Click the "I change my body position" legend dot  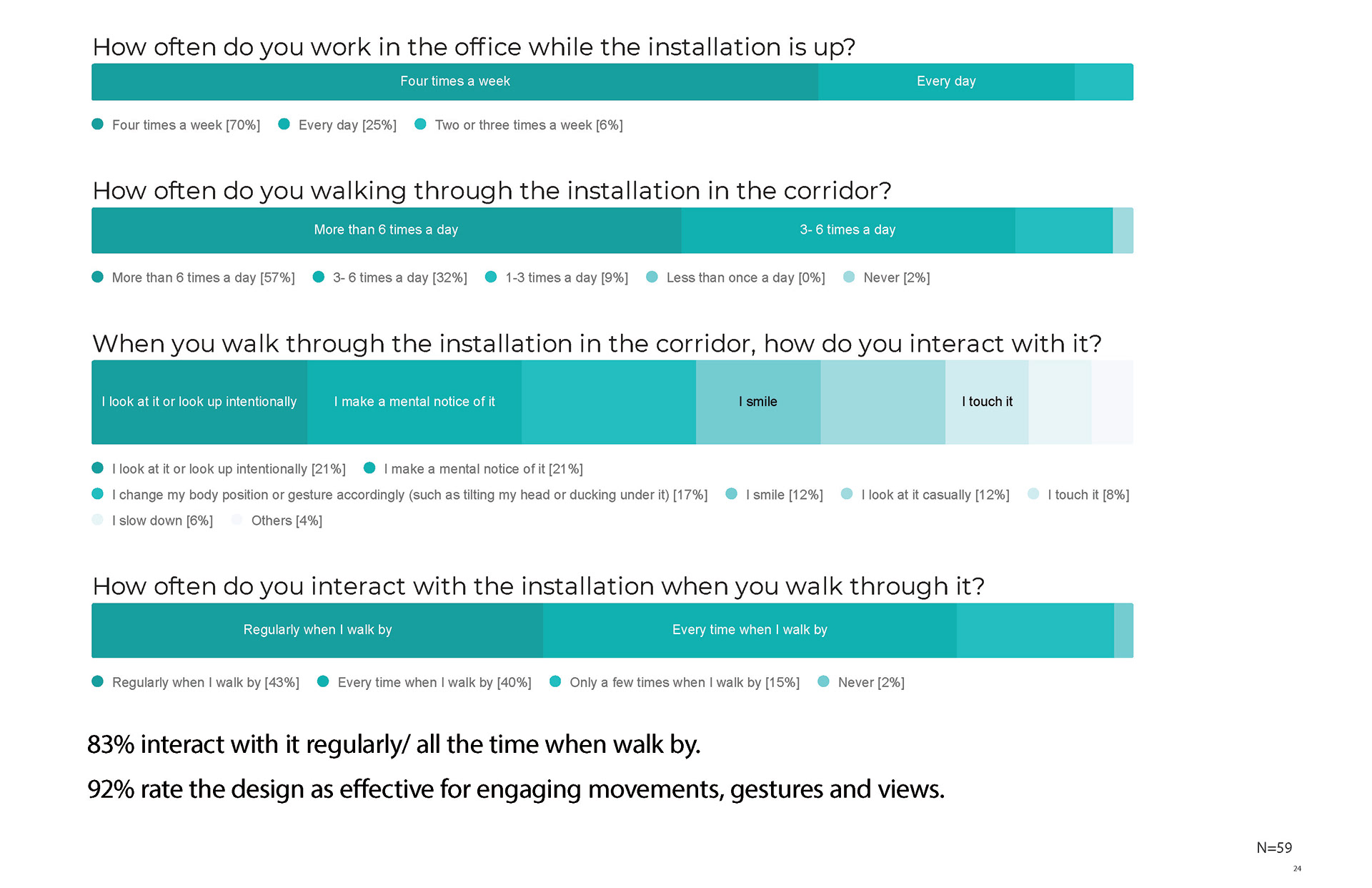point(98,494)
